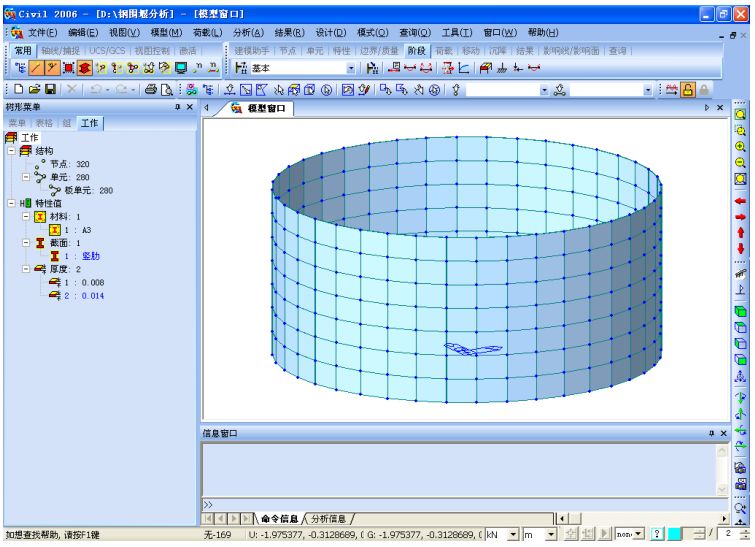Collapse the 厚度: 2 tree node
The image size is (755, 547).
(x=26, y=269)
